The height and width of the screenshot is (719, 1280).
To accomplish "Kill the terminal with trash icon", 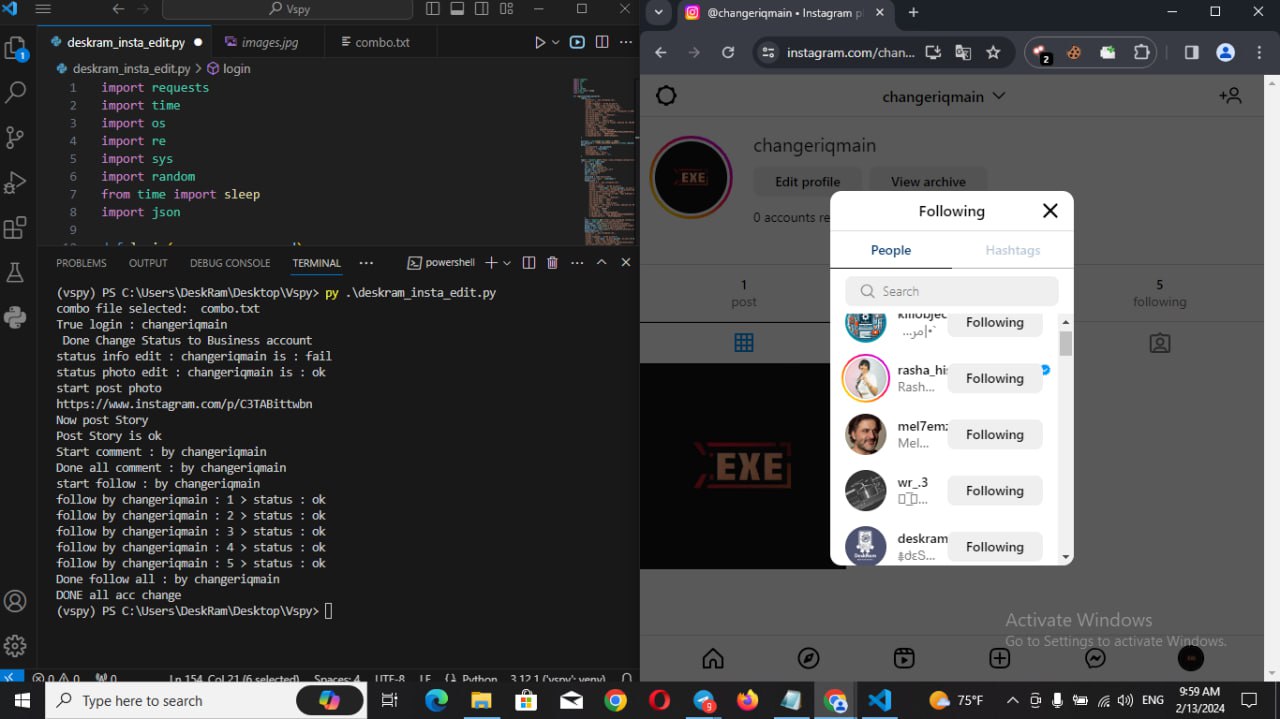I will (552, 262).
